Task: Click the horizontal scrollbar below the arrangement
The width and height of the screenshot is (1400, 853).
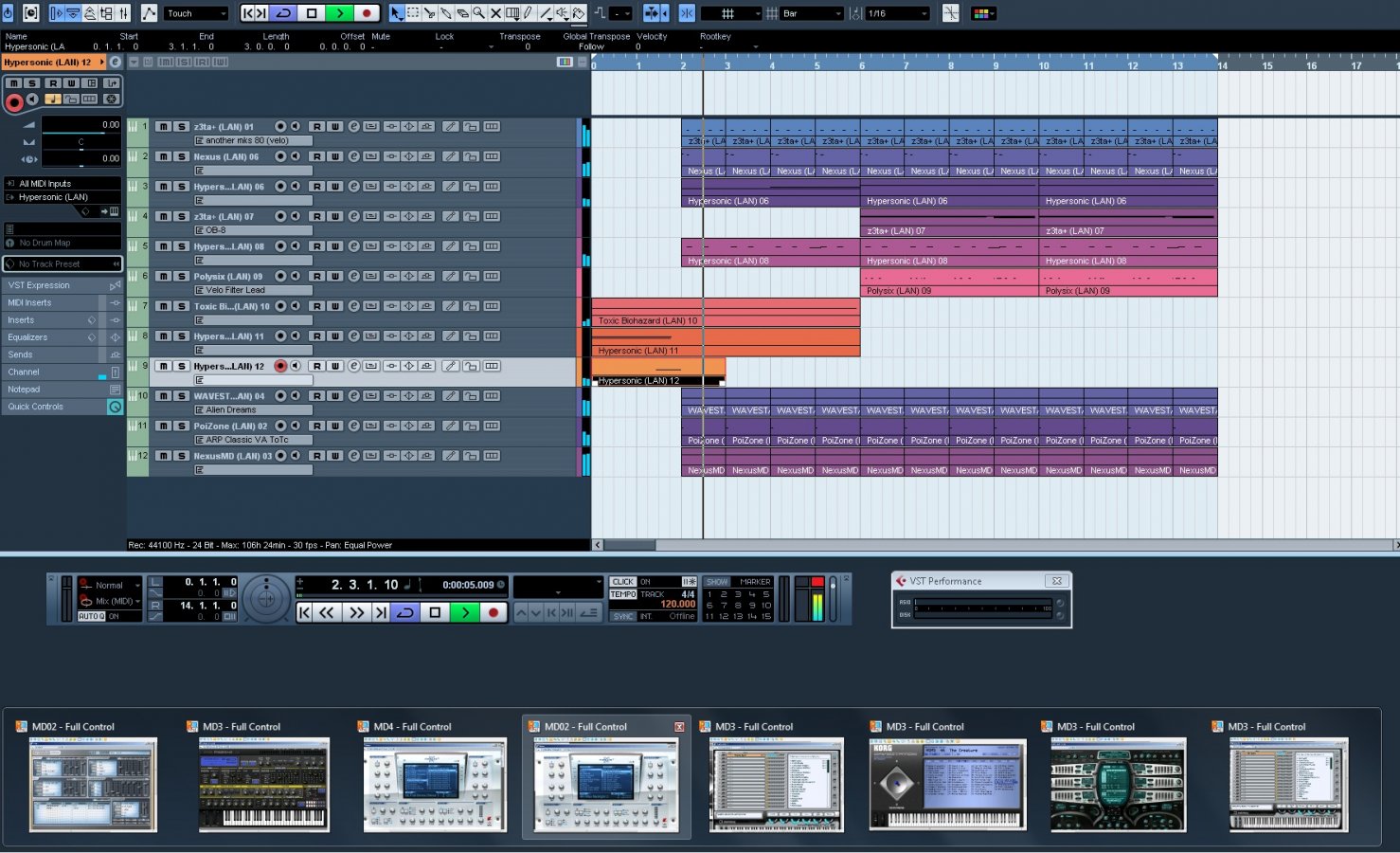Action: coord(630,545)
